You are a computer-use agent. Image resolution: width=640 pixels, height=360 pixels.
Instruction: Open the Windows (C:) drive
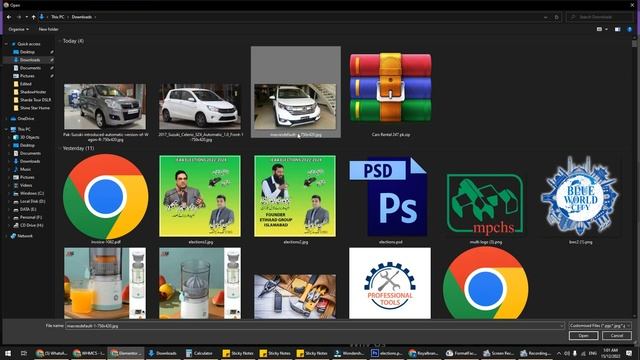[x=31, y=193]
